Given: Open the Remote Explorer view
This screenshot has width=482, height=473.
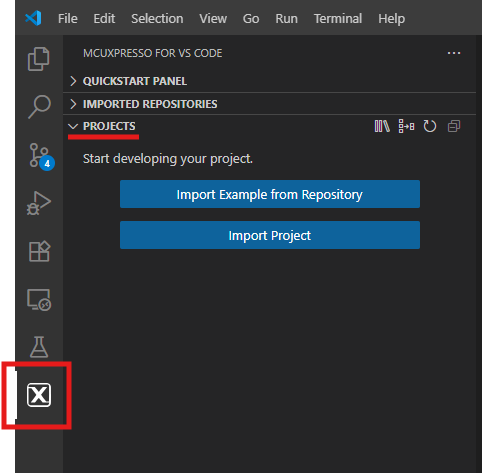Looking at the screenshot, I should click(39, 300).
